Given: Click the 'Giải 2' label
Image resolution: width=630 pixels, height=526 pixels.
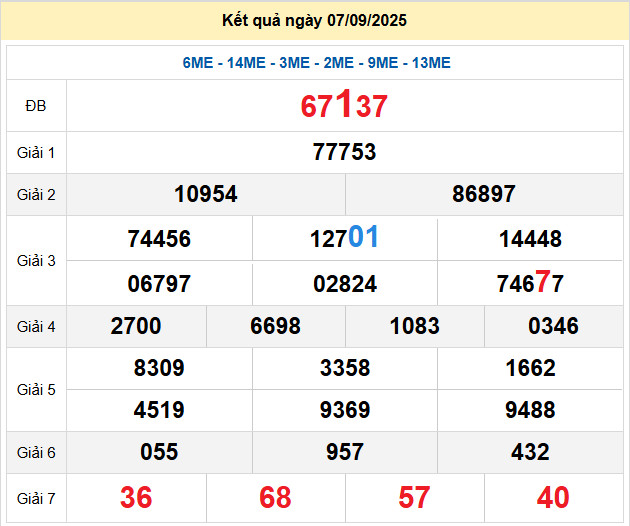Looking at the screenshot, I should coord(36,194).
